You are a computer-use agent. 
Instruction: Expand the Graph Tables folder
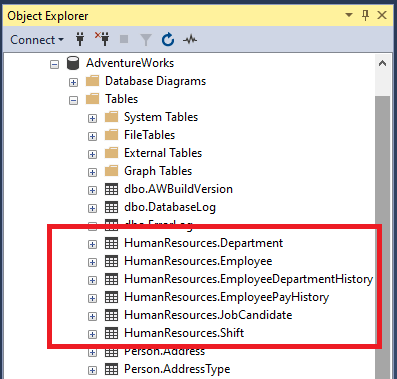(92, 172)
